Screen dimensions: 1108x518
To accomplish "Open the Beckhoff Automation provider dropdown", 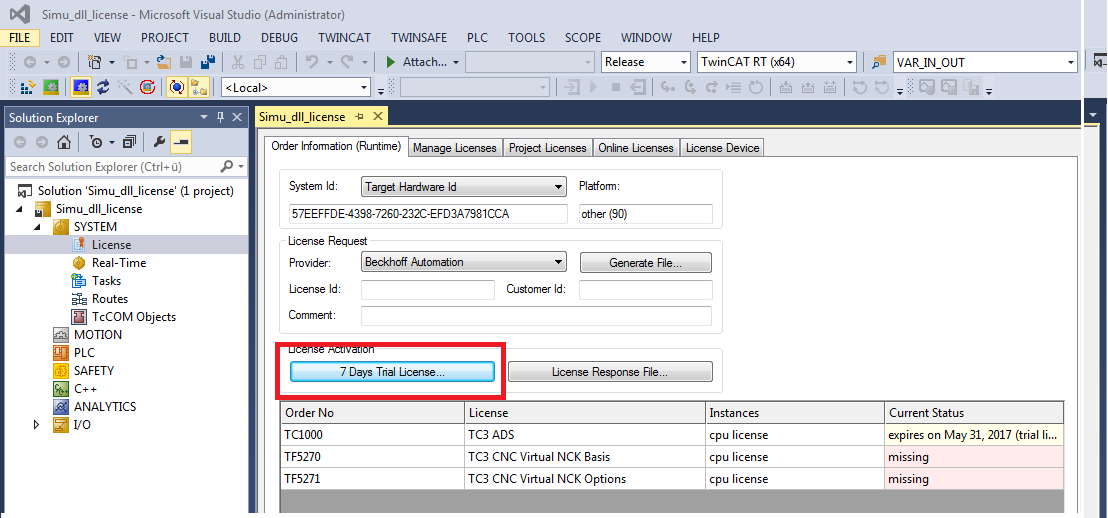I will coord(560,262).
